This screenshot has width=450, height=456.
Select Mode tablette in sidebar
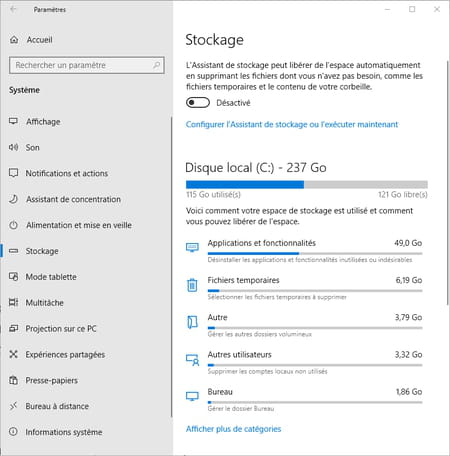(x=51, y=277)
